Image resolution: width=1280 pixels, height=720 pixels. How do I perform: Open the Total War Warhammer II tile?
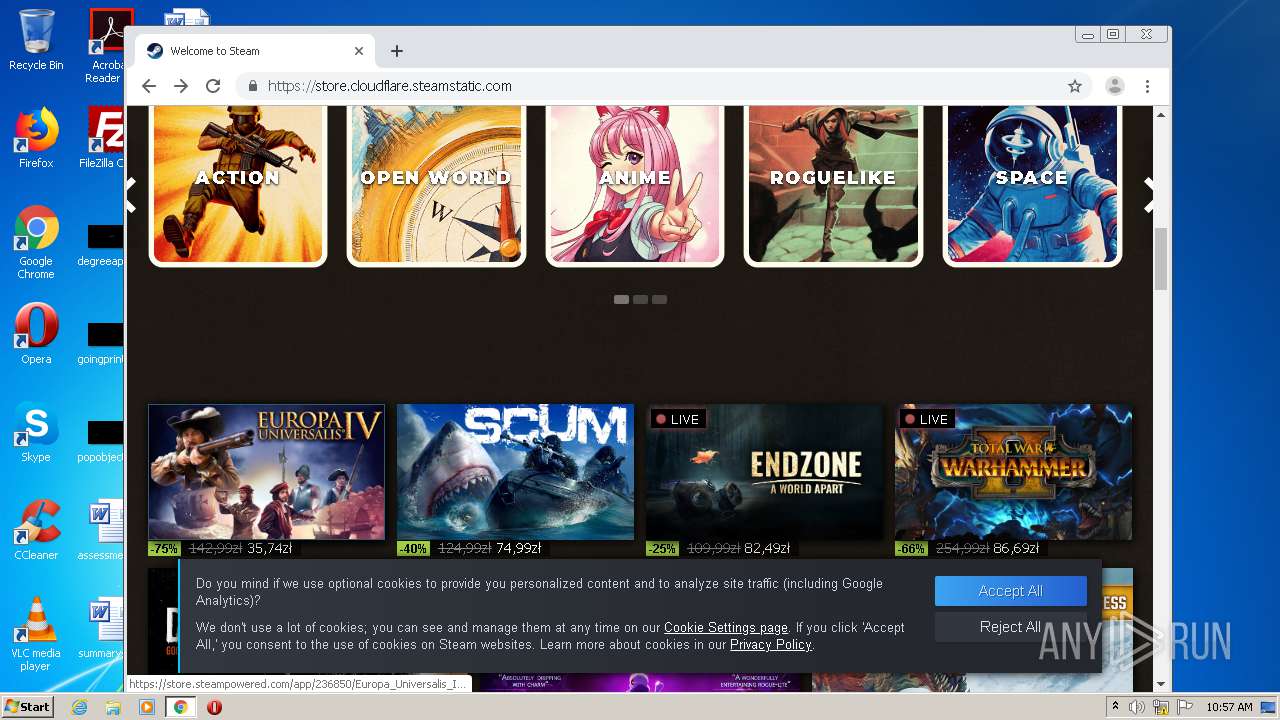pyautogui.click(x=1013, y=472)
